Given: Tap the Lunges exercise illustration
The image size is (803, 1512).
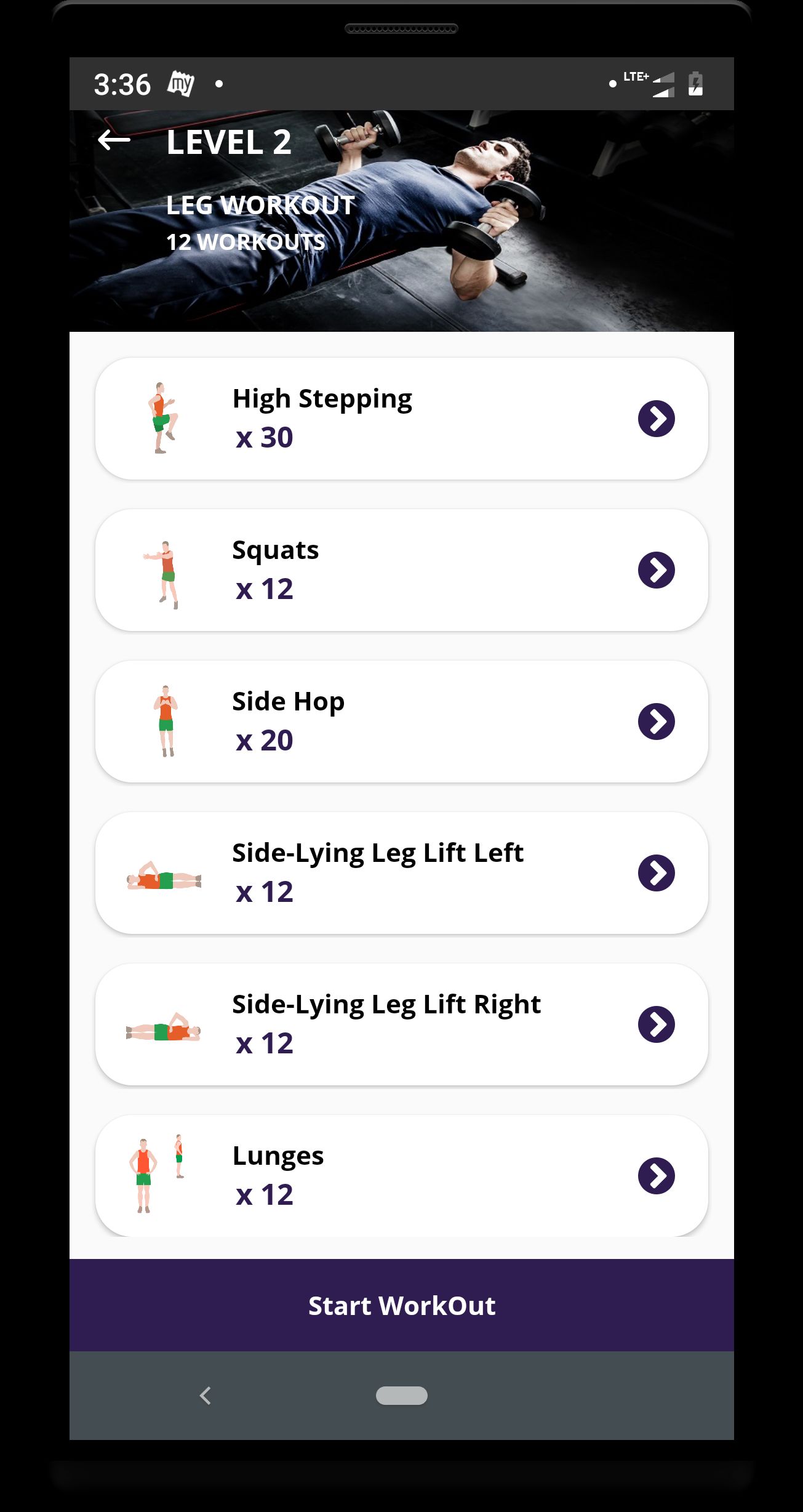Looking at the screenshot, I should [x=156, y=1174].
